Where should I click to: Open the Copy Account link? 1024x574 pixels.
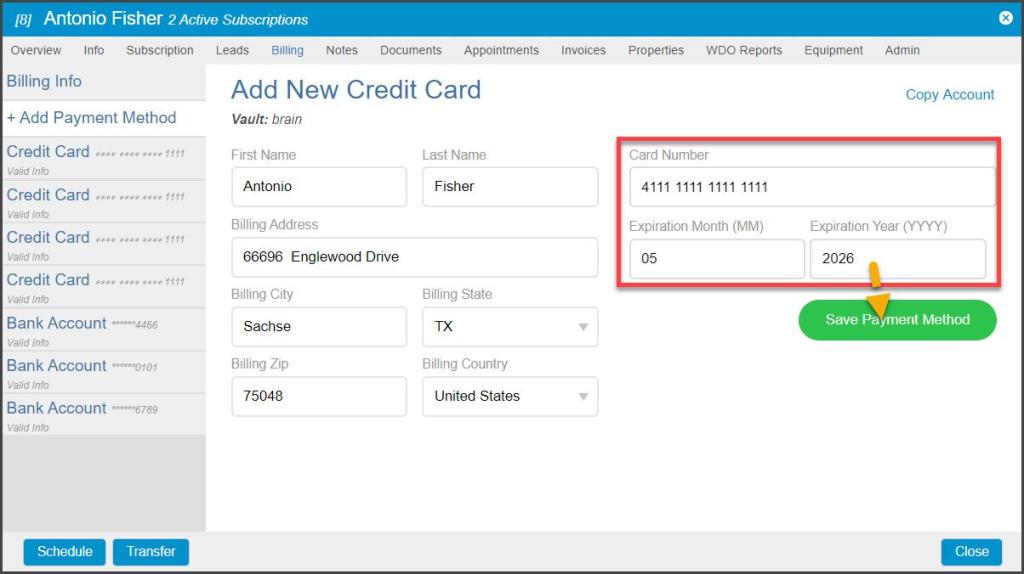(x=949, y=94)
